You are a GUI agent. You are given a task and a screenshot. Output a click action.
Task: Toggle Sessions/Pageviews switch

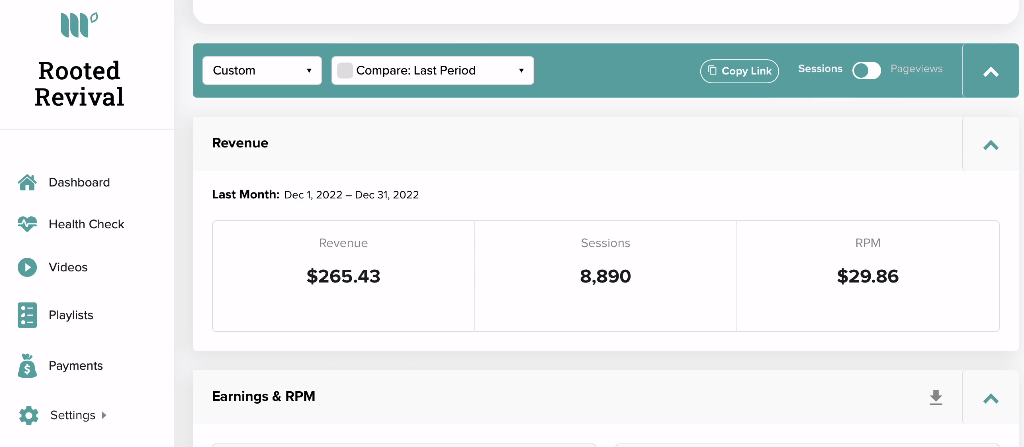pos(867,71)
